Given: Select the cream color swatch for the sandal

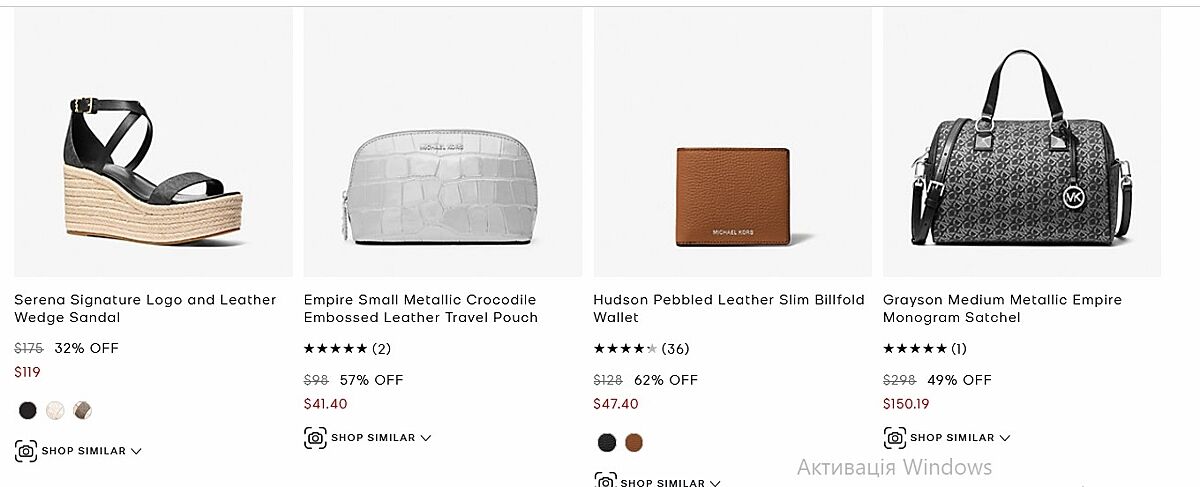Looking at the screenshot, I should point(55,410).
